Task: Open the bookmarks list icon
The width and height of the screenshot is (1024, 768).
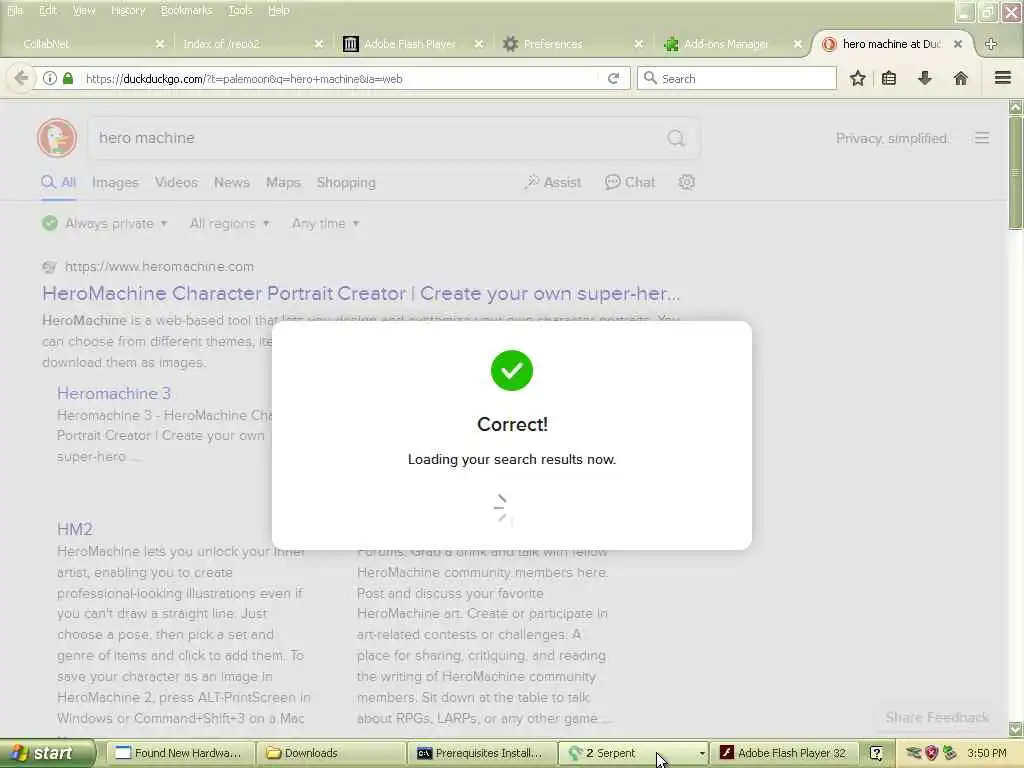Action: (x=889, y=78)
